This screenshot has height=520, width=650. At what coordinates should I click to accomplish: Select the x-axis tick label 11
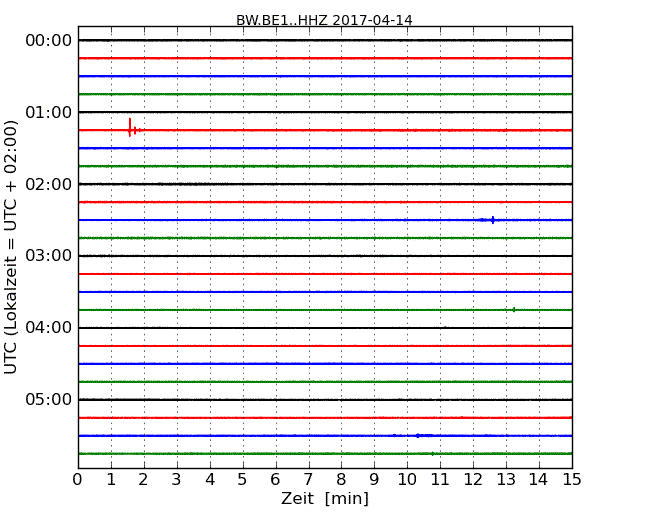pyautogui.click(x=440, y=480)
